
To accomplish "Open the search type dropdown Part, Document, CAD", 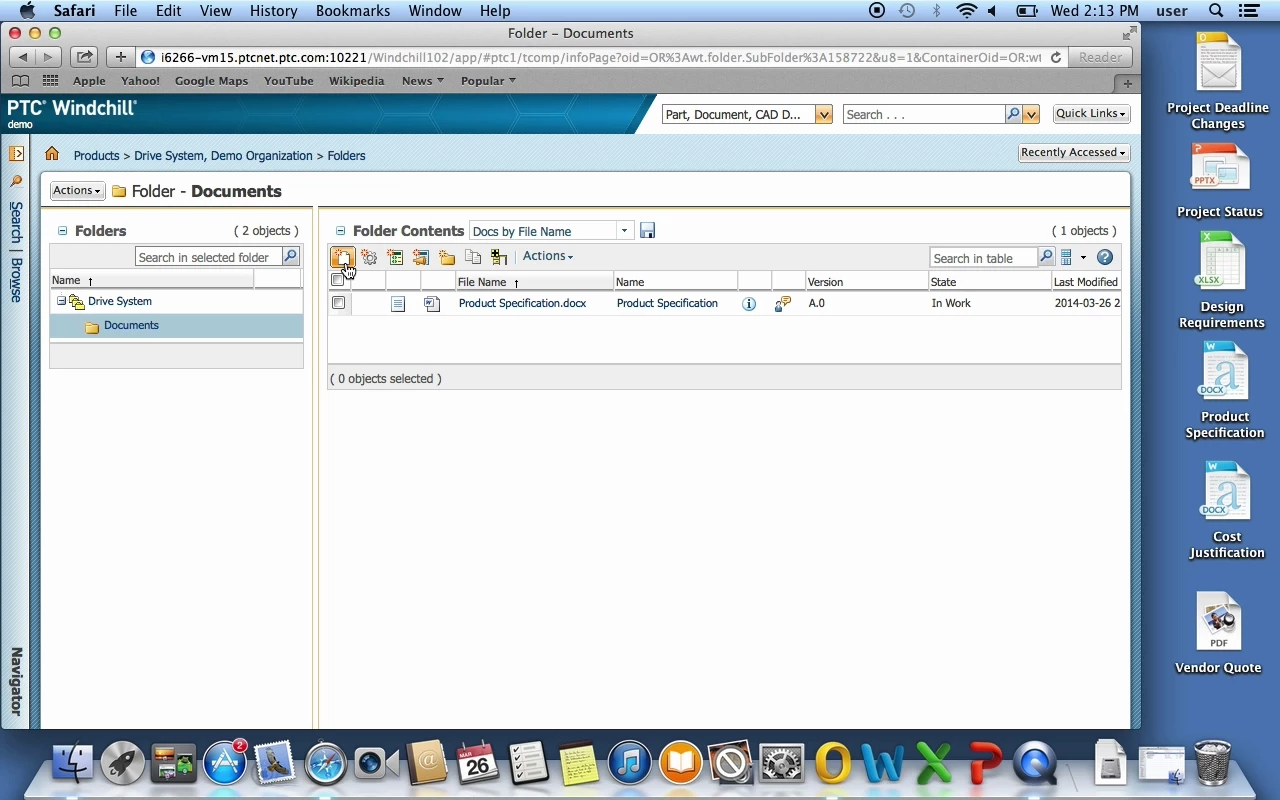I will pos(823,114).
